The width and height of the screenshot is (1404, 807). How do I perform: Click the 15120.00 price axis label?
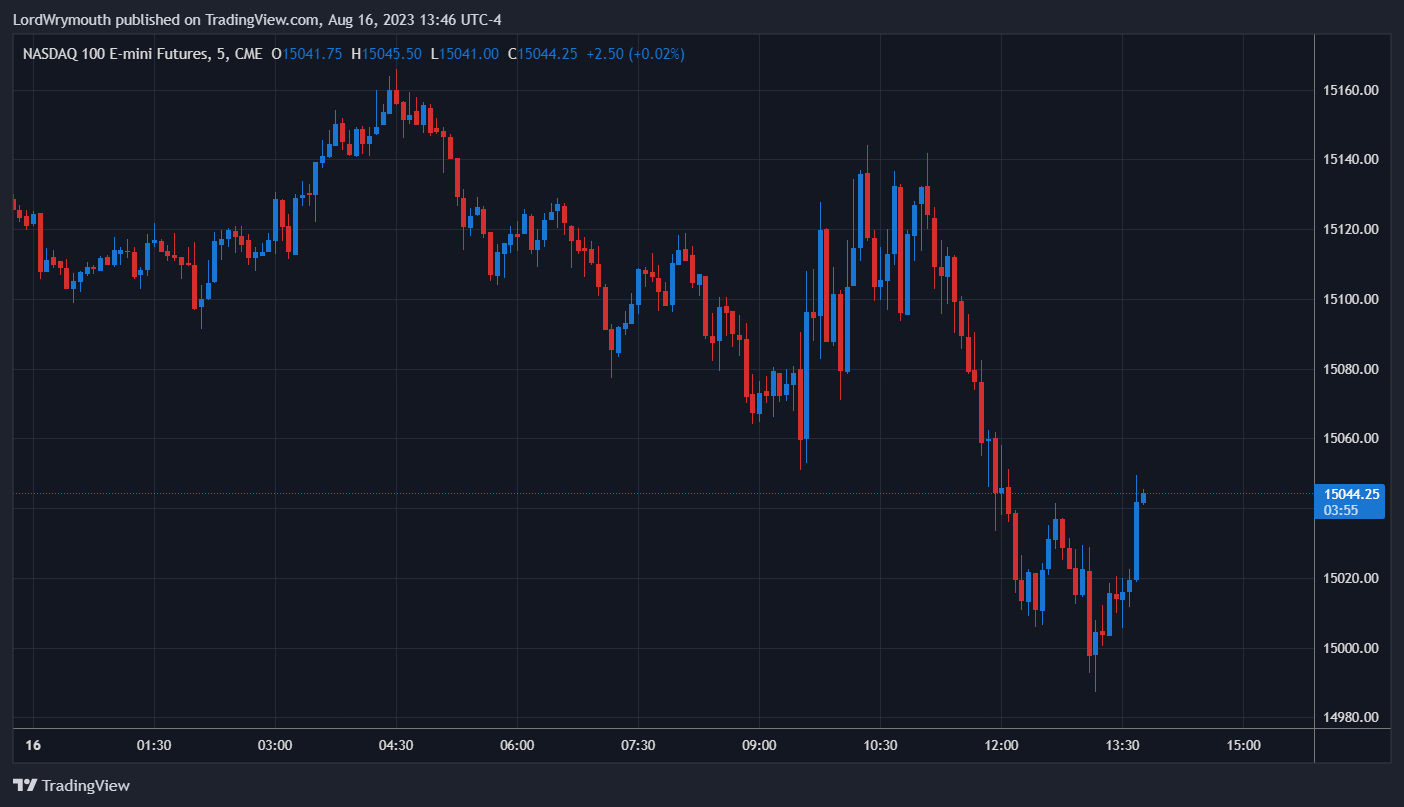(x=1351, y=229)
